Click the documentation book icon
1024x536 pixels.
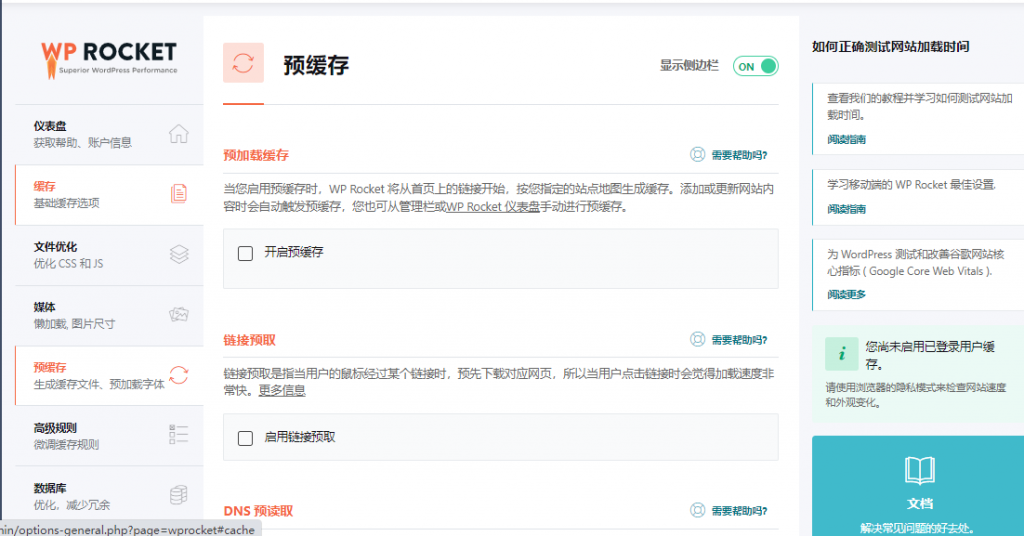tap(920, 471)
